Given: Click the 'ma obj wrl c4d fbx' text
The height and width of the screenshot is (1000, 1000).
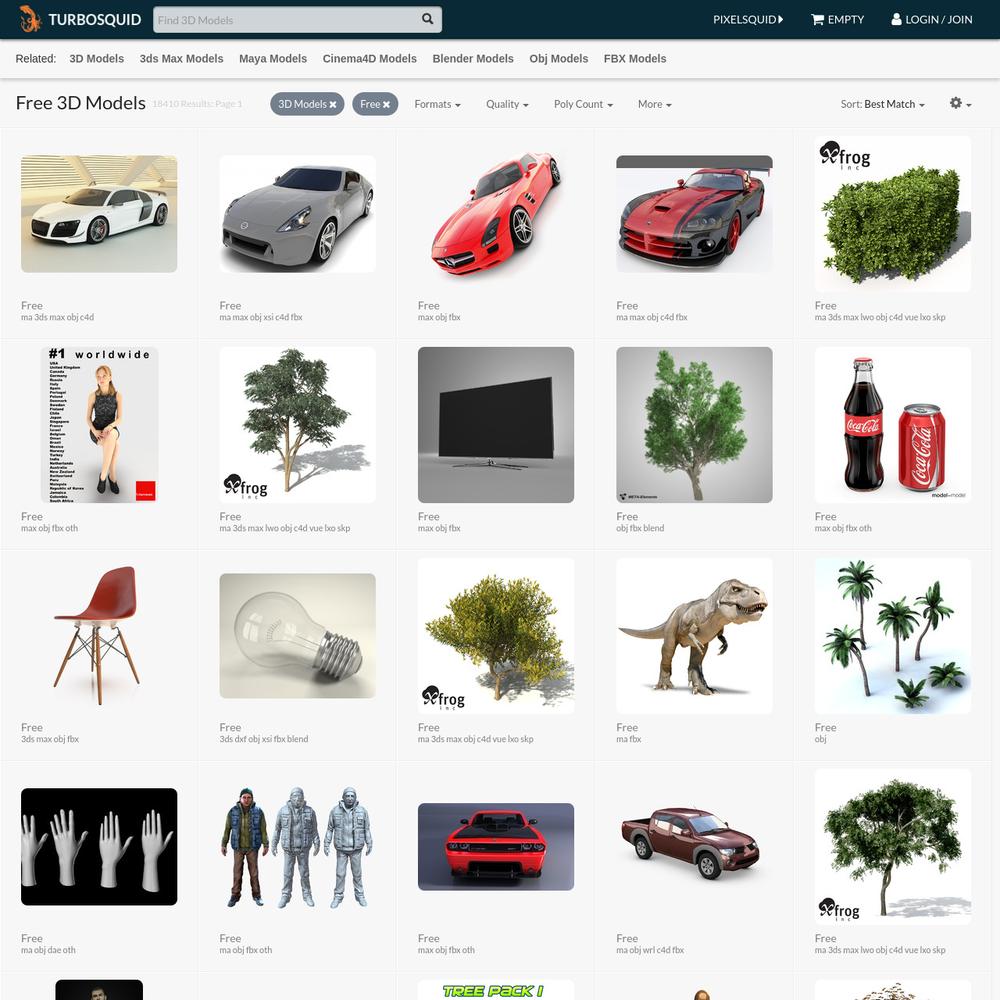Looking at the screenshot, I should [x=650, y=950].
